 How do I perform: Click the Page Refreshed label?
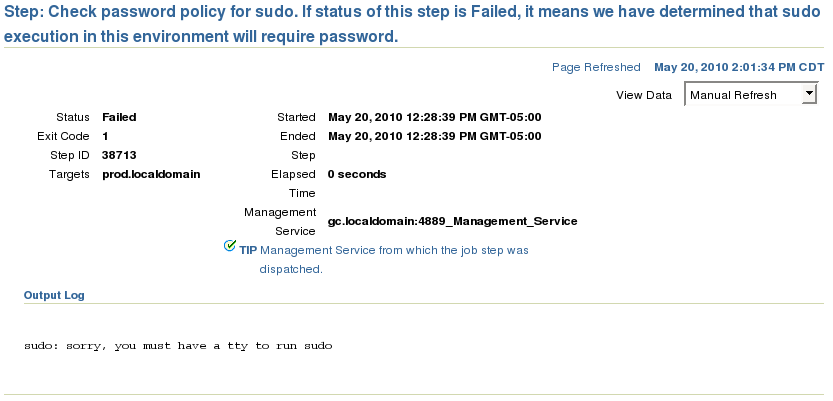click(x=596, y=67)
